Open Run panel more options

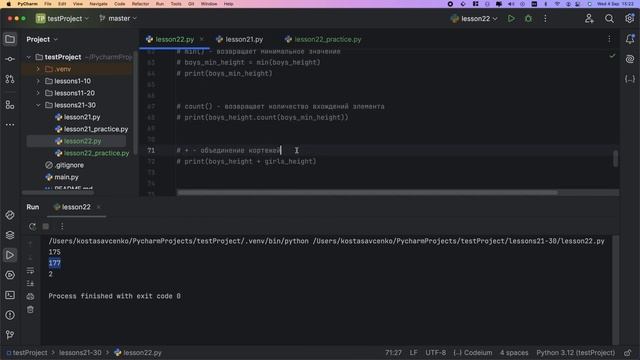(x=62, y=227)
